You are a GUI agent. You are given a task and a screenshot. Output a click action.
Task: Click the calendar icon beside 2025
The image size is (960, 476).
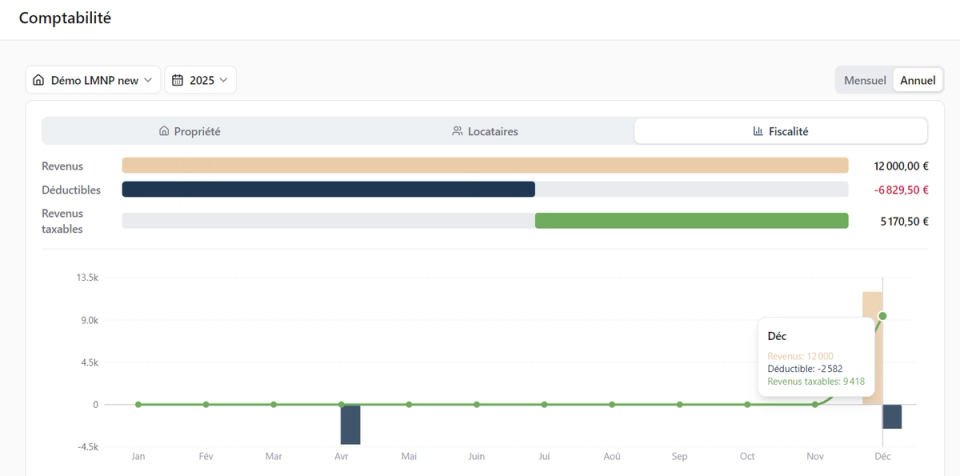(x=178, y=80)
